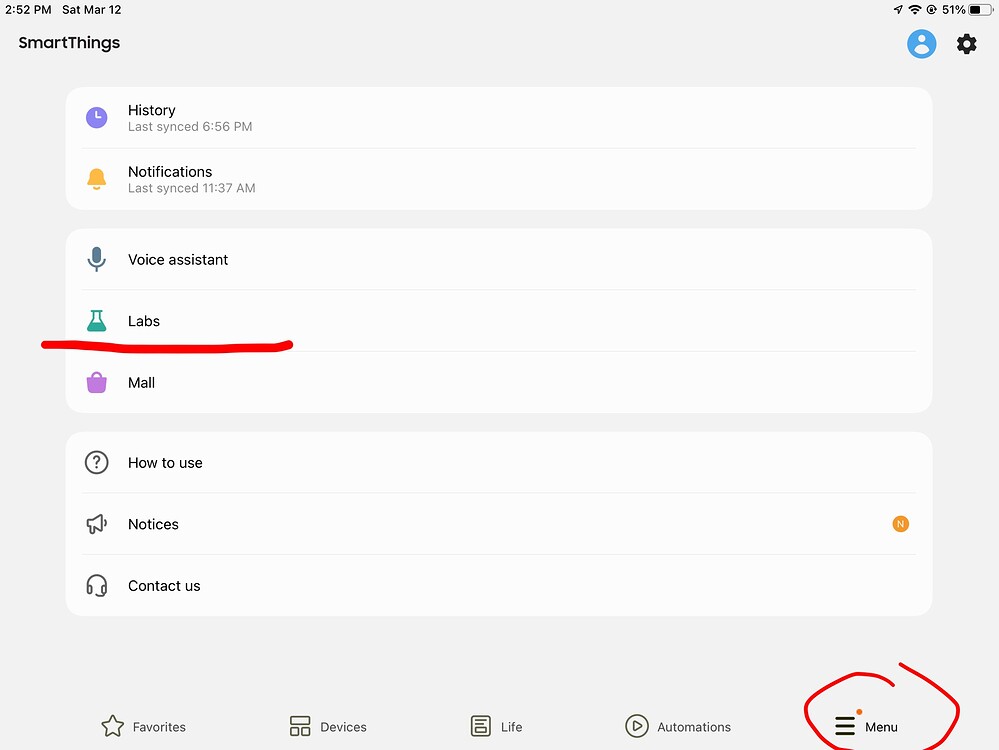Open the History clock icon

tap(96, 117)
